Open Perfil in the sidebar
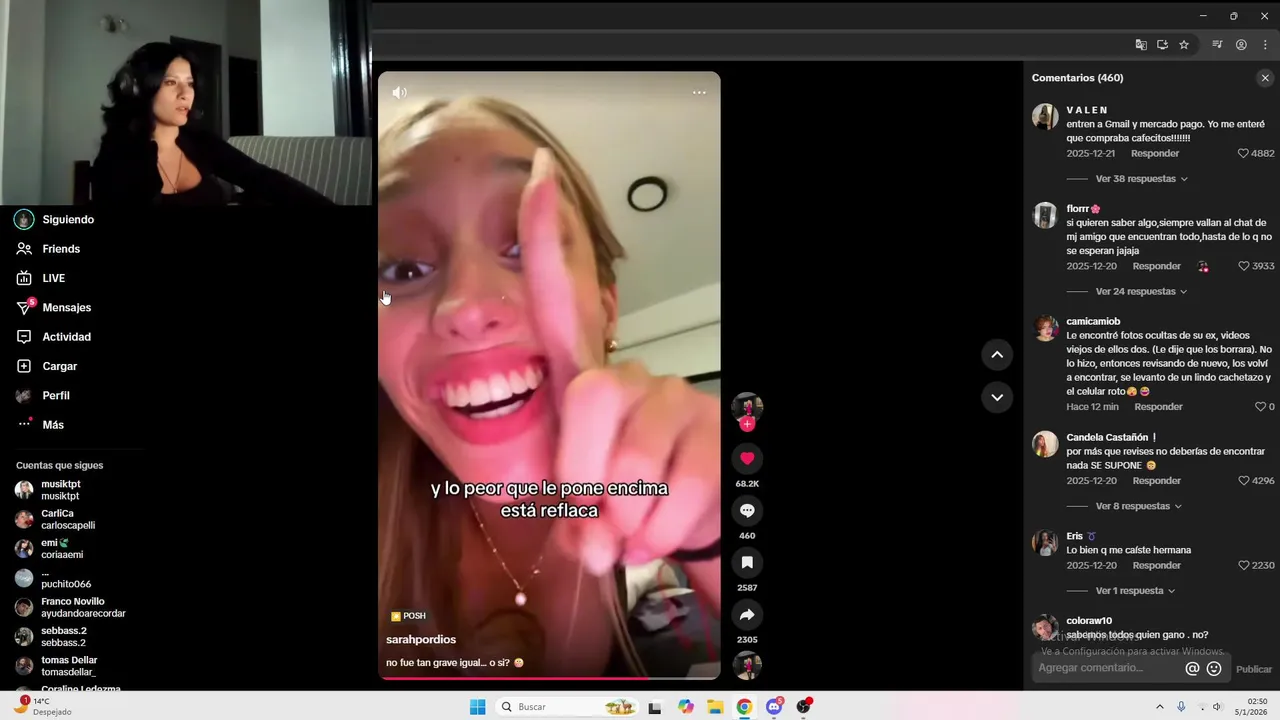The height and width of the screenshot is (720, 1280). pyautogui.click(x=56, y=396)
